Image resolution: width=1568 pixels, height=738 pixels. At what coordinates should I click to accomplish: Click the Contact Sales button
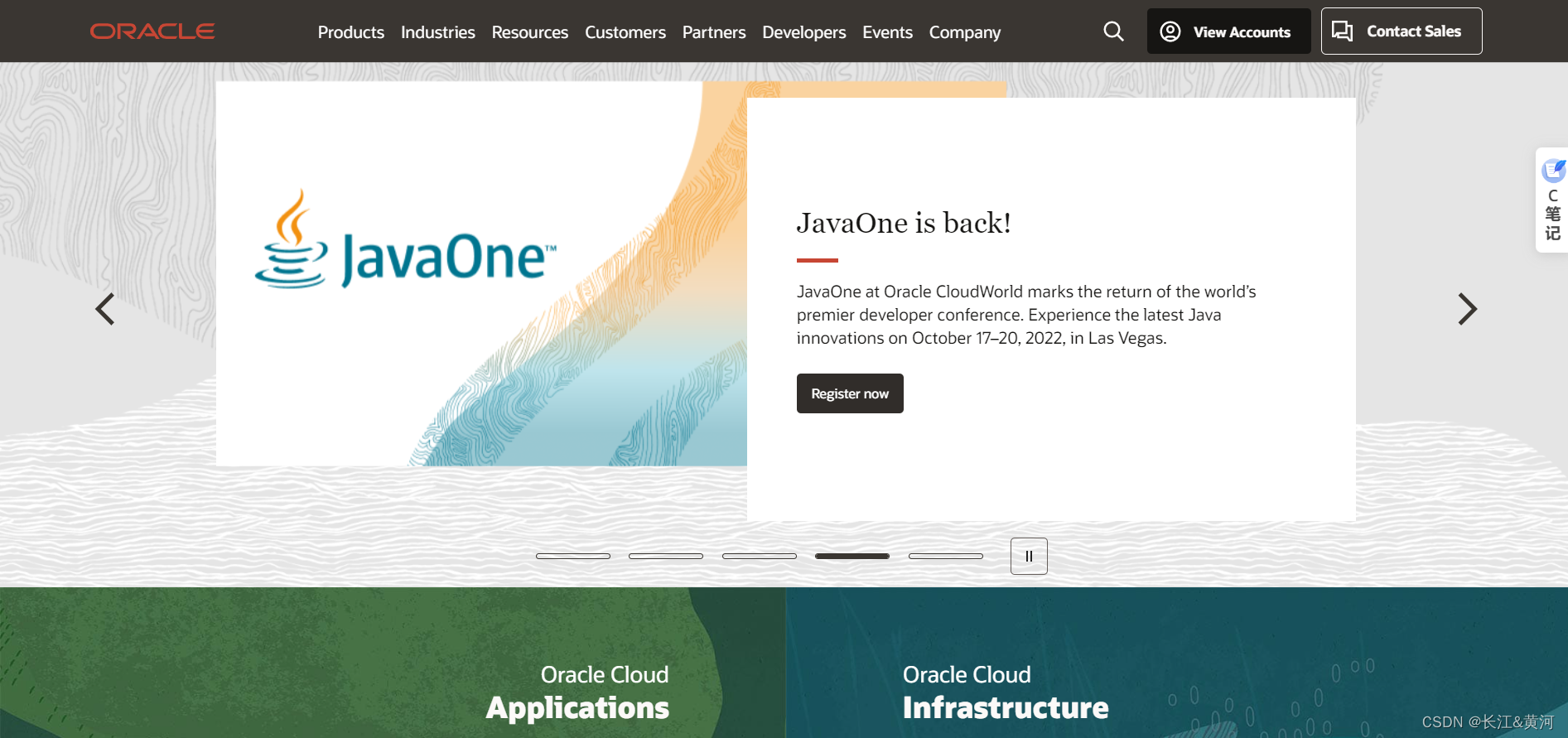[1402, 31]
